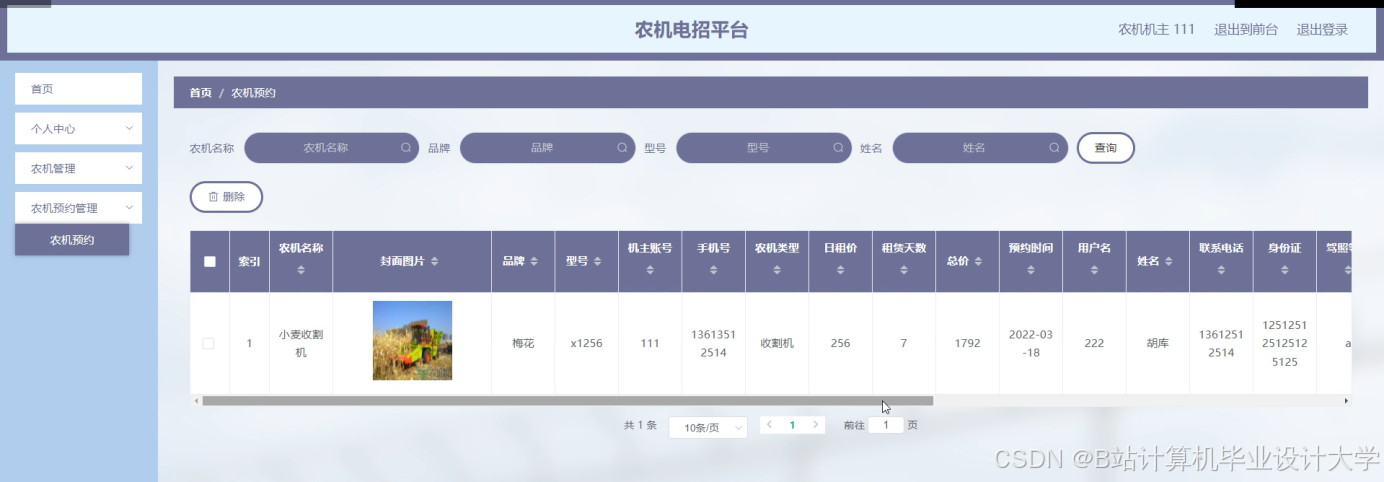Select 农机预约 submenu item

click(72, 240)
